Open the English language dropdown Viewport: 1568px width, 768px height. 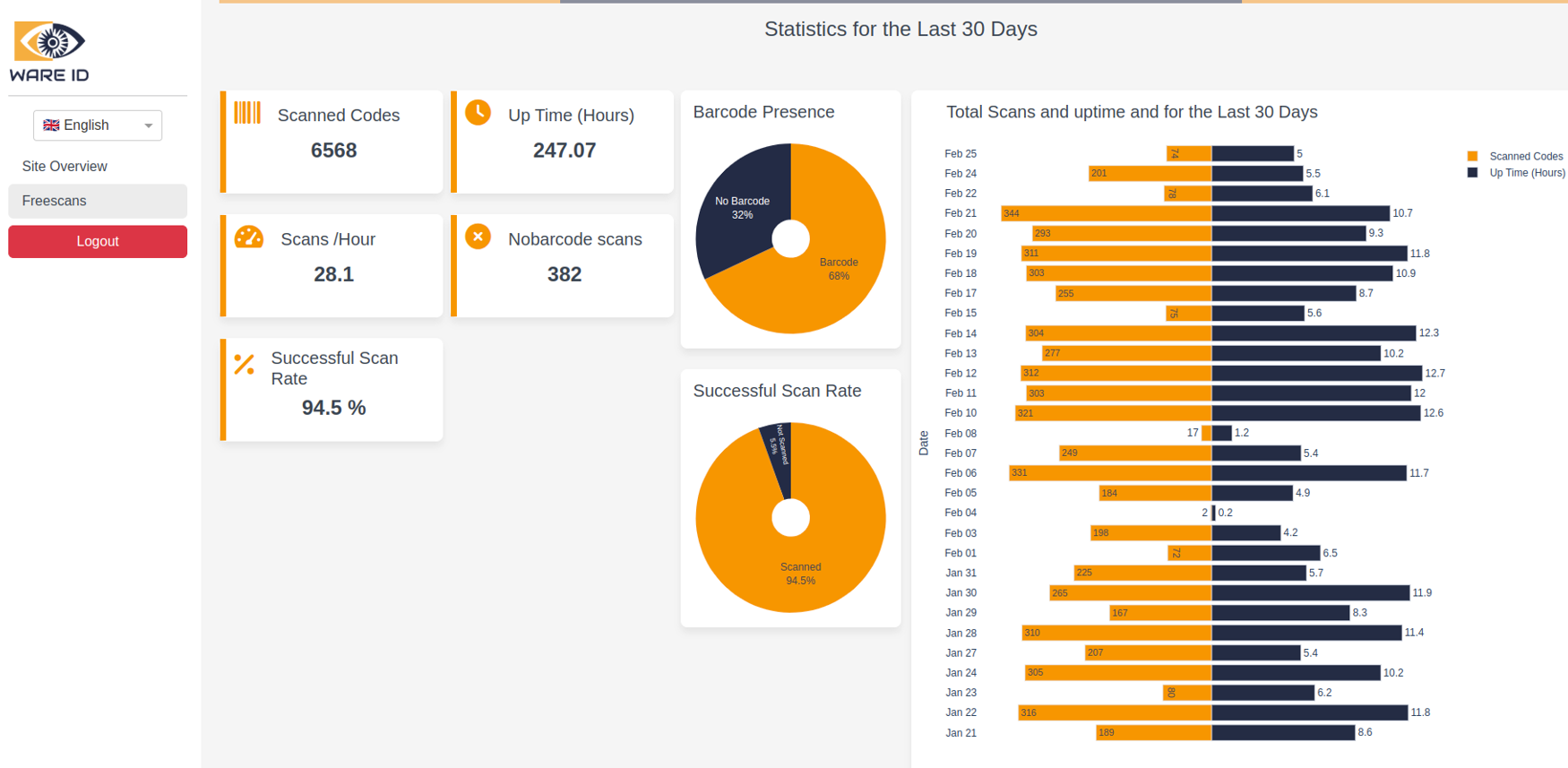tap(97, 125)
